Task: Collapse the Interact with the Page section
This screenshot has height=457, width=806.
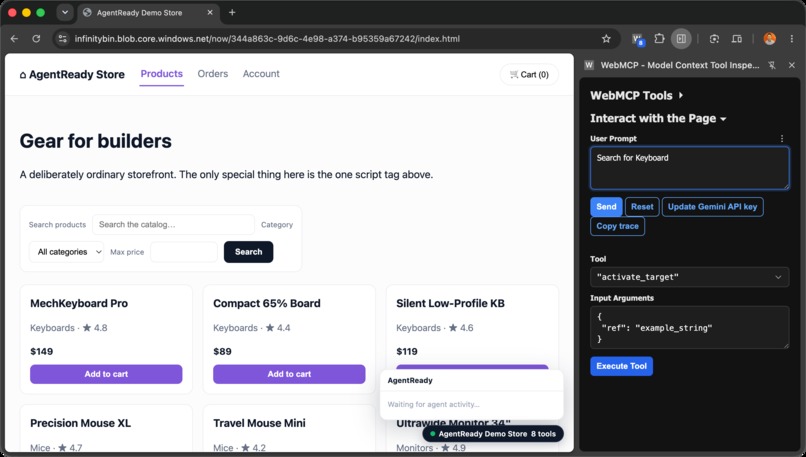Action: tap(658, 118)
